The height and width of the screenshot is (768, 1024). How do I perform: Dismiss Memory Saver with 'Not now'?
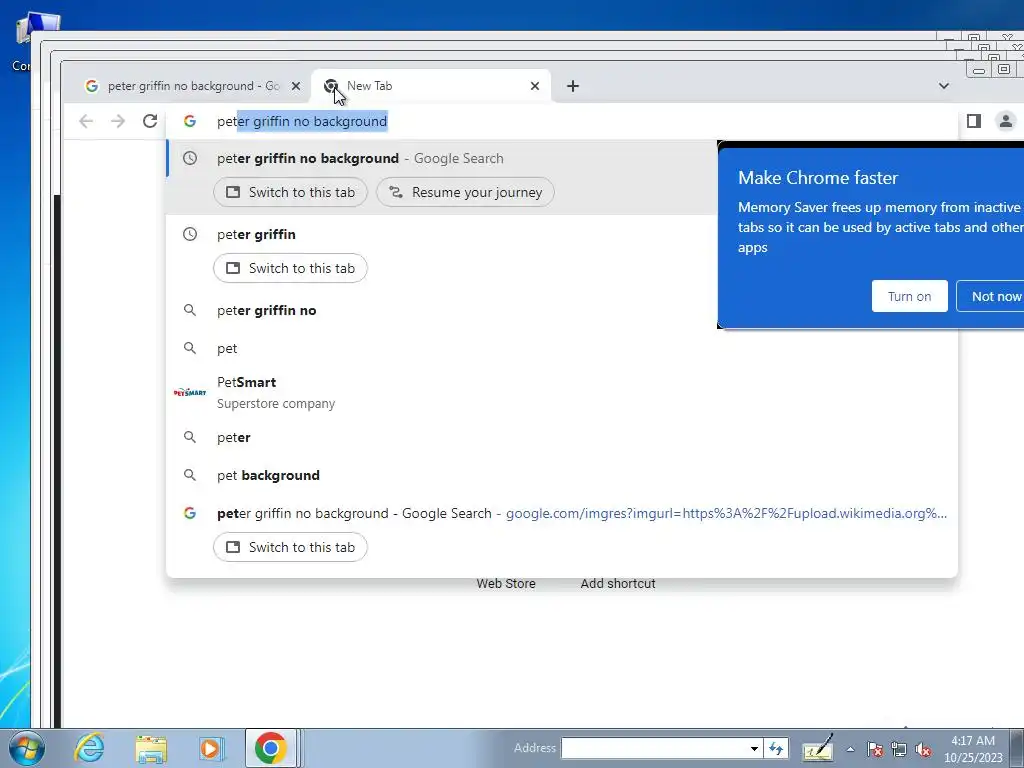(991, 296)
